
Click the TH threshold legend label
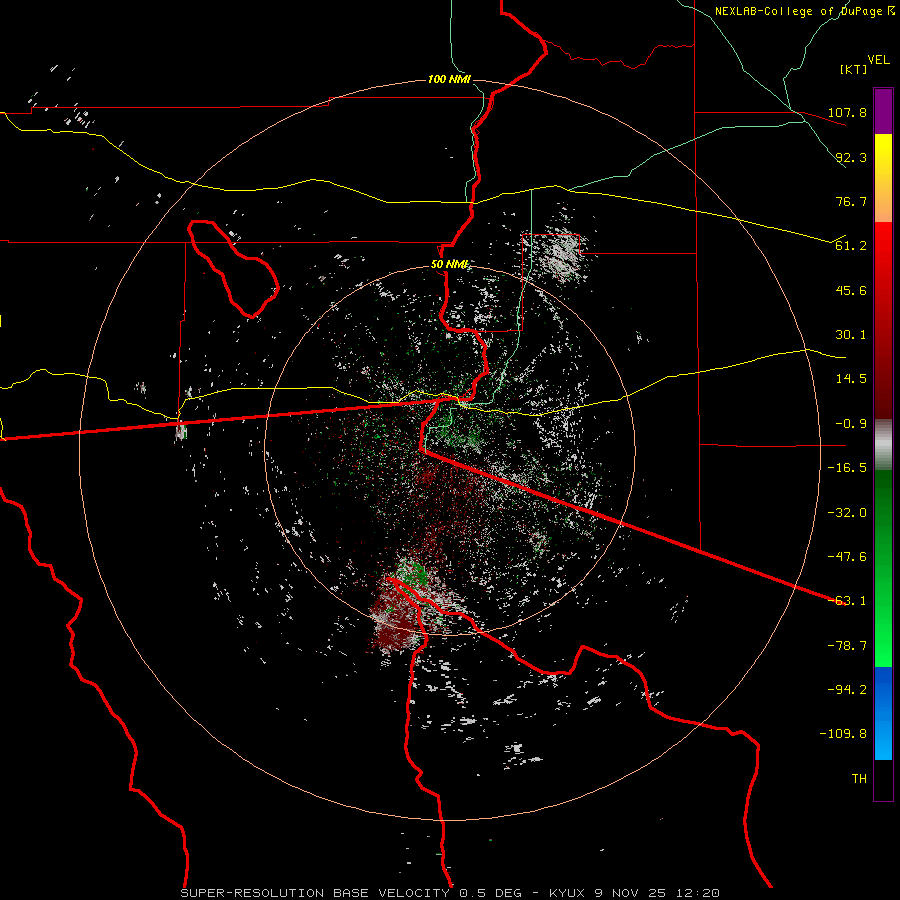coord(859,779)
